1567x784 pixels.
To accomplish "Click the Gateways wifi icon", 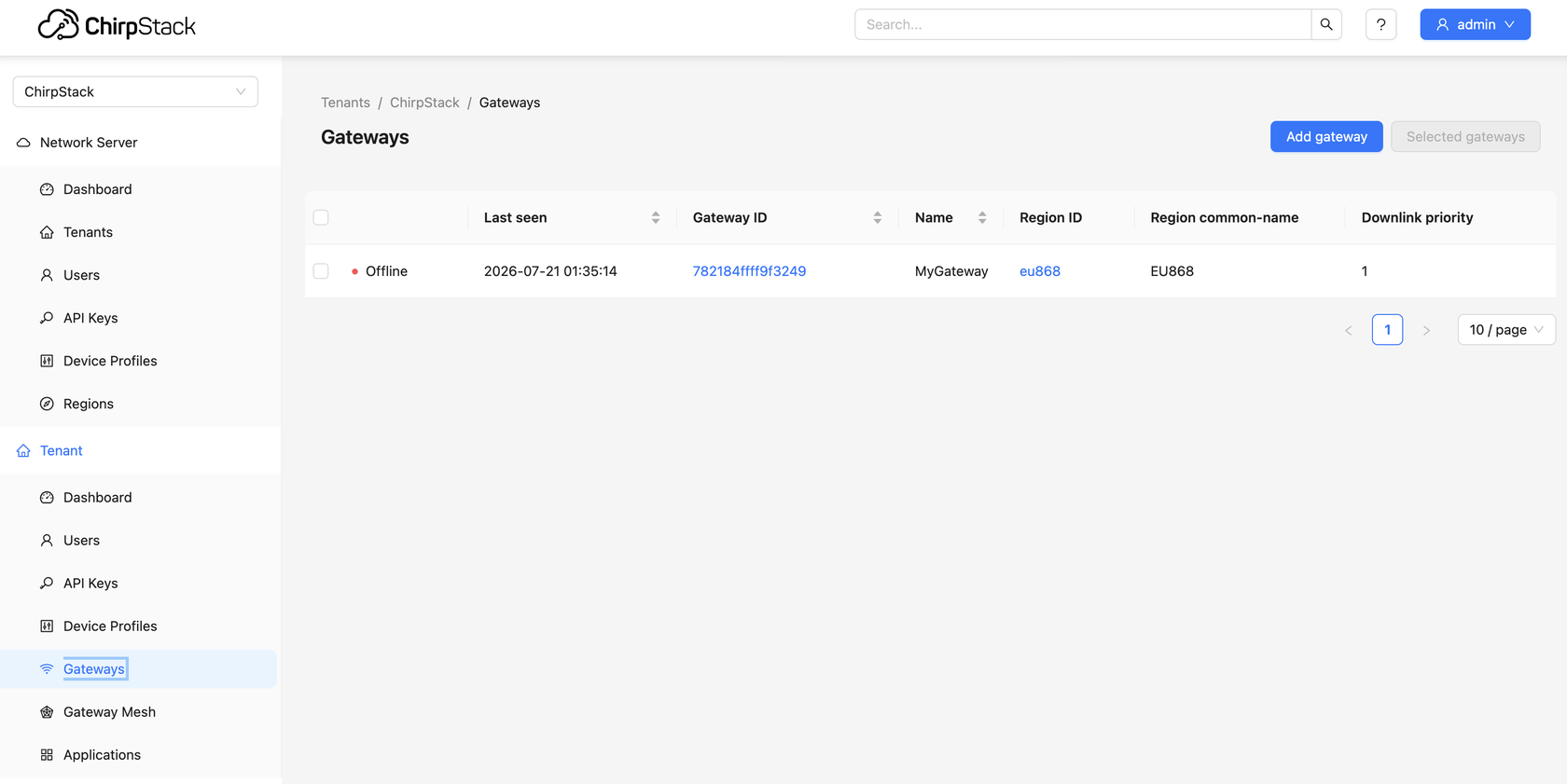I will (x=47, y=669).
